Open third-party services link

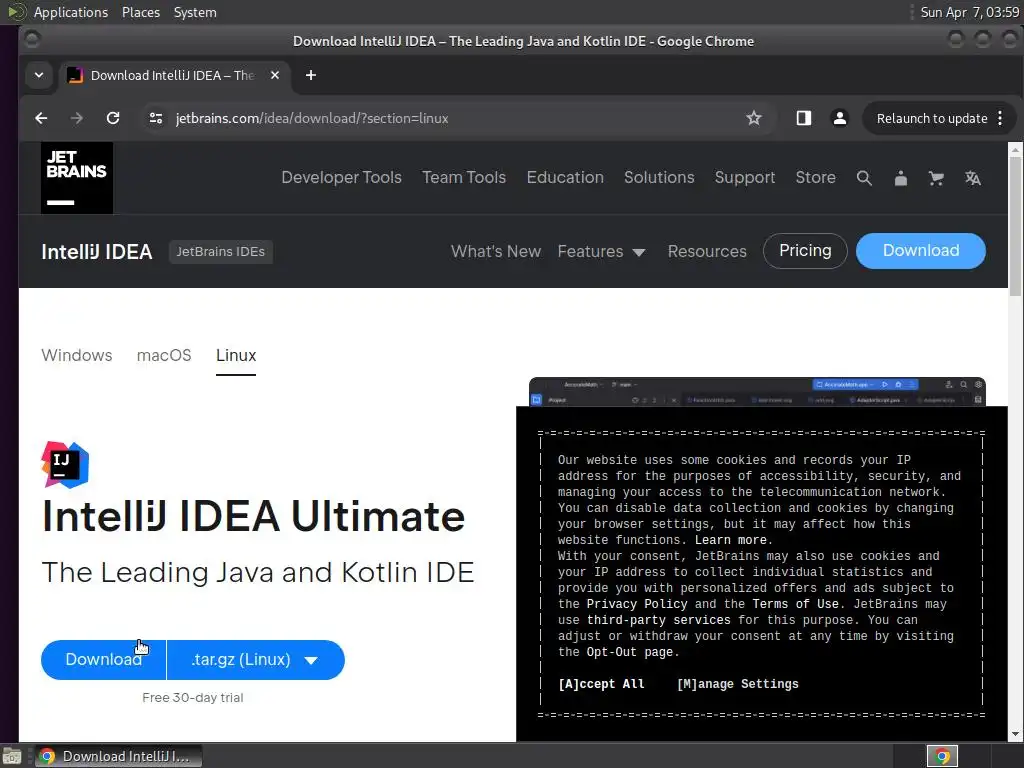click(658, 620)
